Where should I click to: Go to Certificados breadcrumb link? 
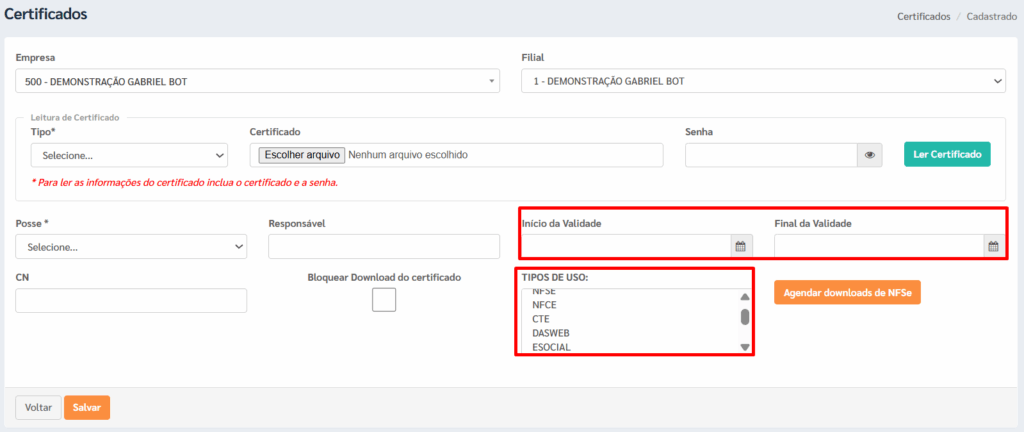point(923,16)
